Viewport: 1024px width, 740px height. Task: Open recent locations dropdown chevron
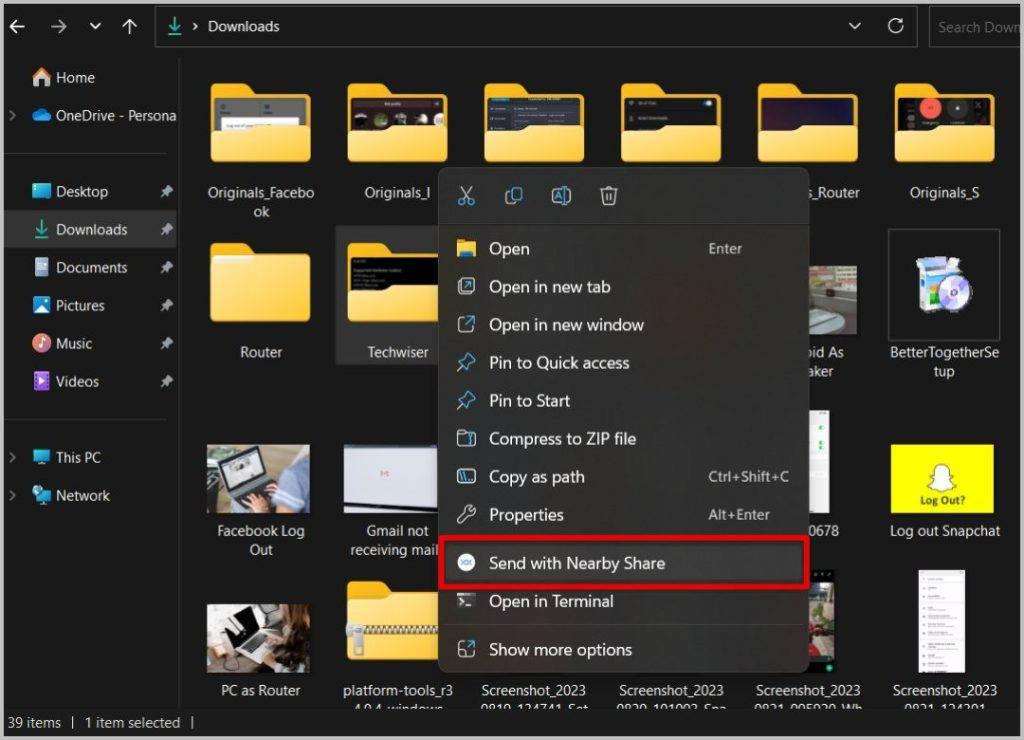(x=95, y=26)
